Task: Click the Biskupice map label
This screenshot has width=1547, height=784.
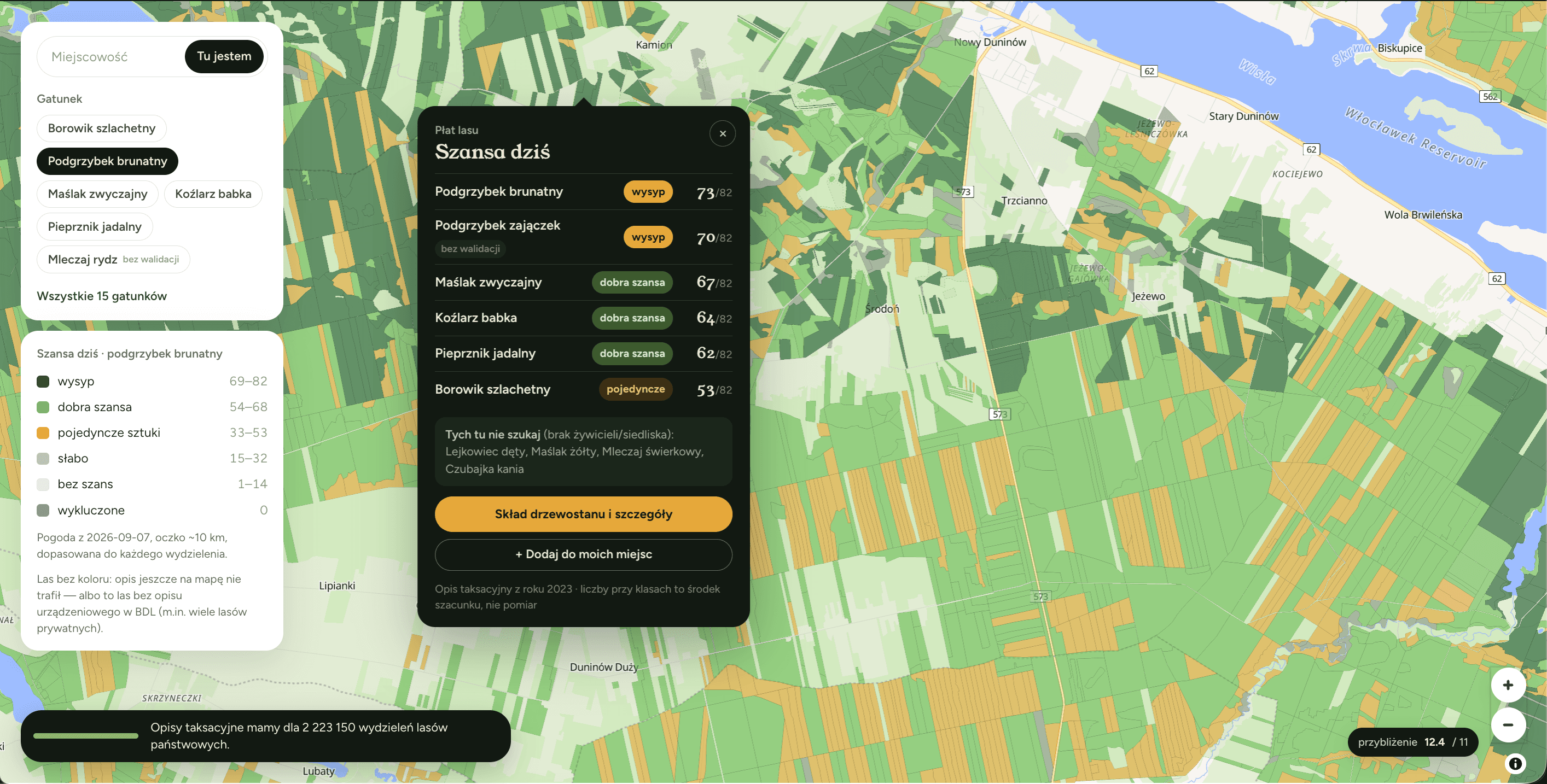Action: click(1399, 48)
